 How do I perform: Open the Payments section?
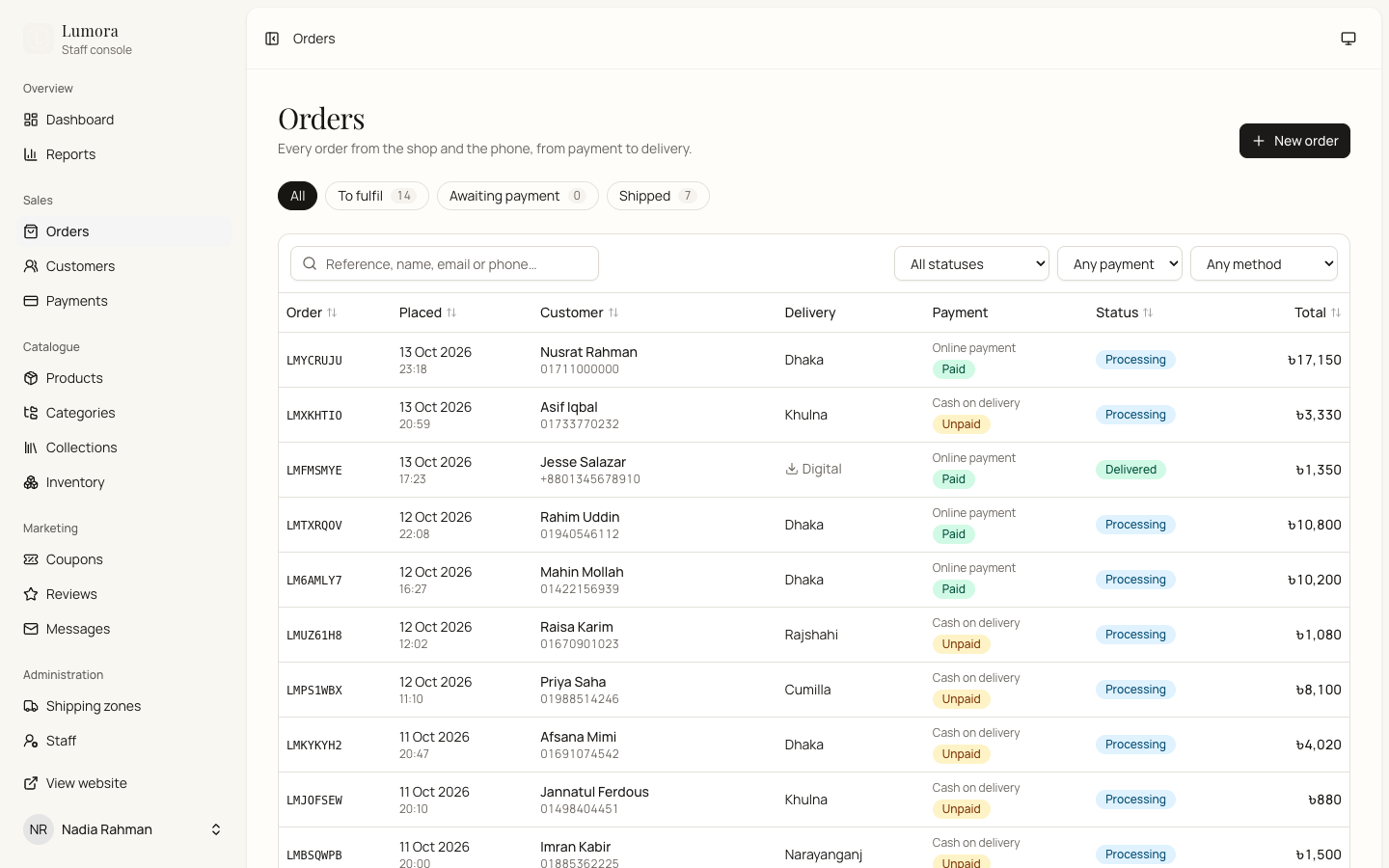pyautogui.click(x=123, y=301)
